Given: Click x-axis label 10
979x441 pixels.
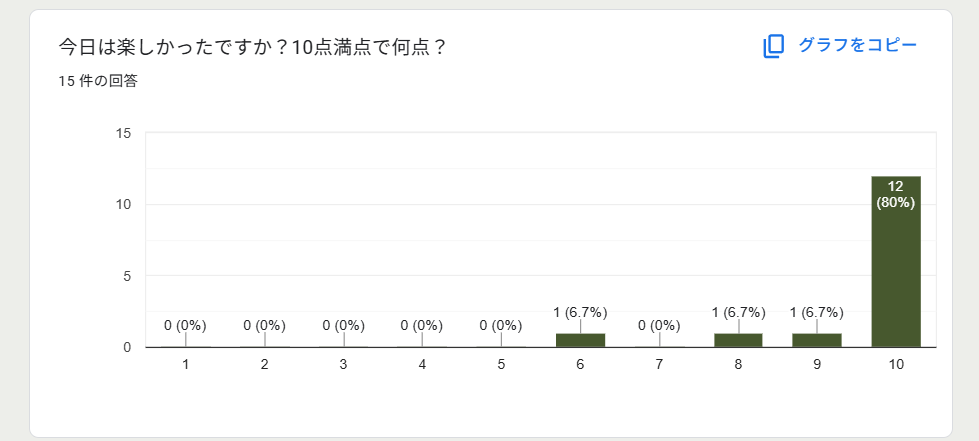Looking at the screenshot, I should pos(896,365).
